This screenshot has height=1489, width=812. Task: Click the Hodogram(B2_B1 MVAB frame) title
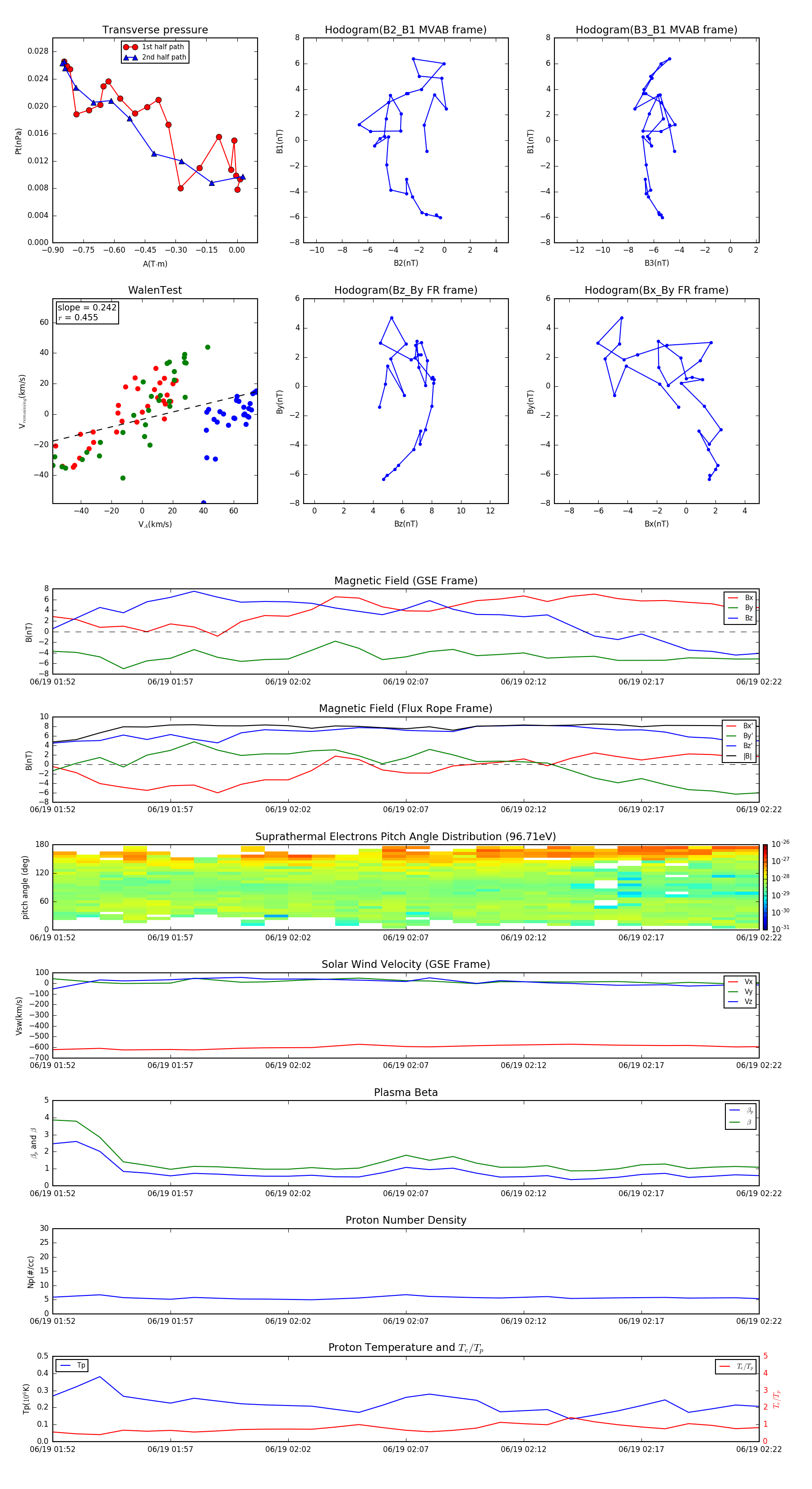coord(406,30)
